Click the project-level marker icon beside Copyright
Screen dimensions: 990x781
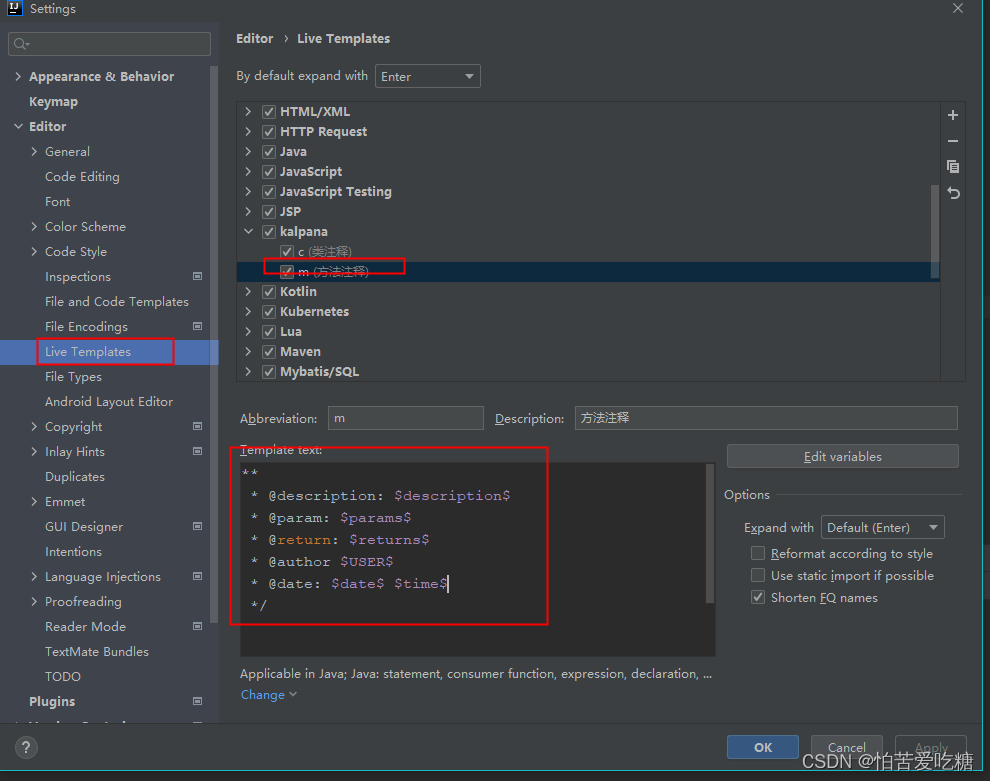point(197,426)
